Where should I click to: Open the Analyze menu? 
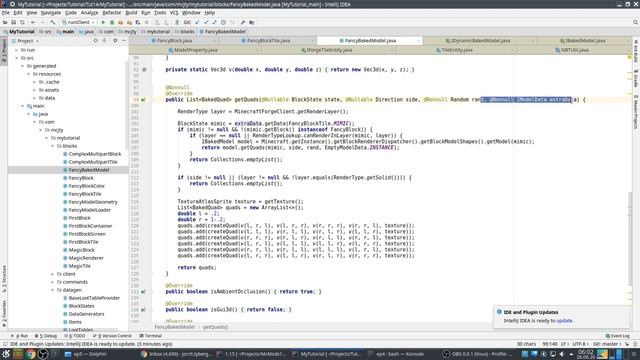click(89, 13)
